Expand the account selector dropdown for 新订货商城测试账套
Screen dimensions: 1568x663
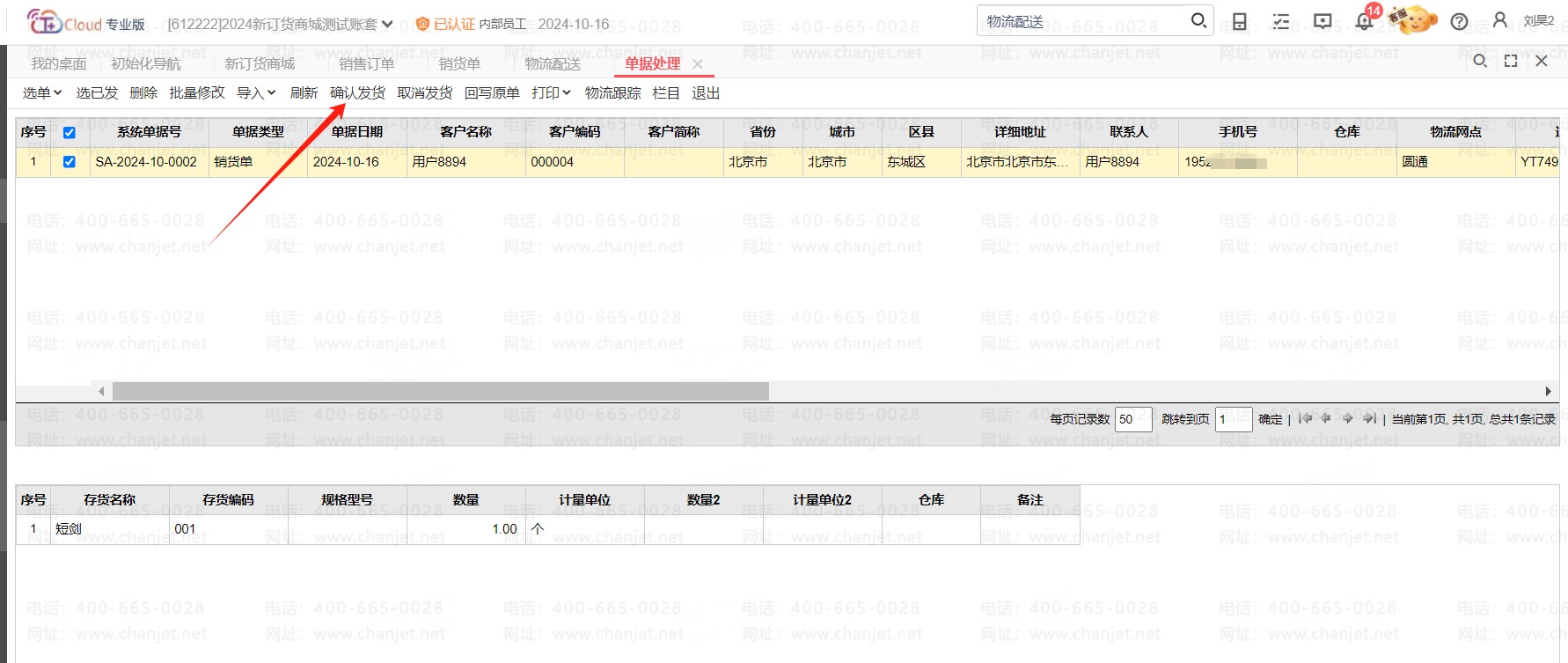click(x=387, y=24)
